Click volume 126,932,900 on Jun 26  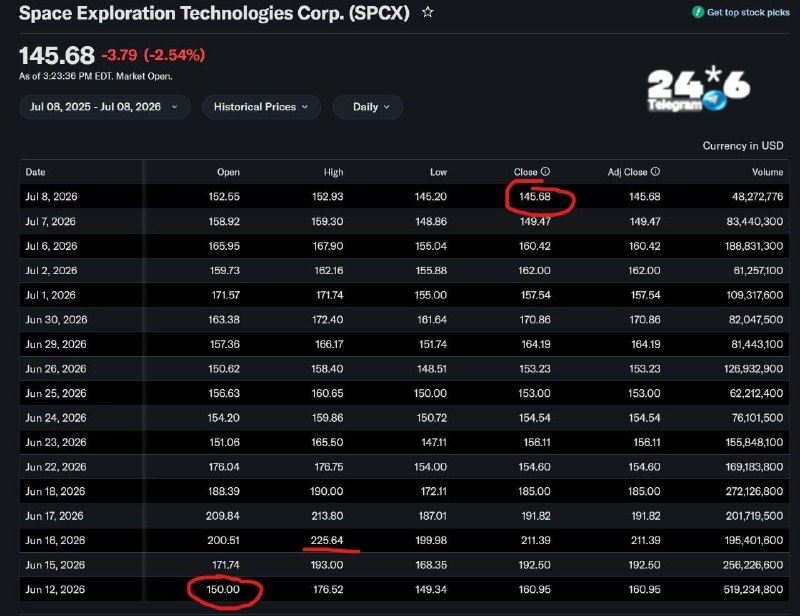(754, 368)
